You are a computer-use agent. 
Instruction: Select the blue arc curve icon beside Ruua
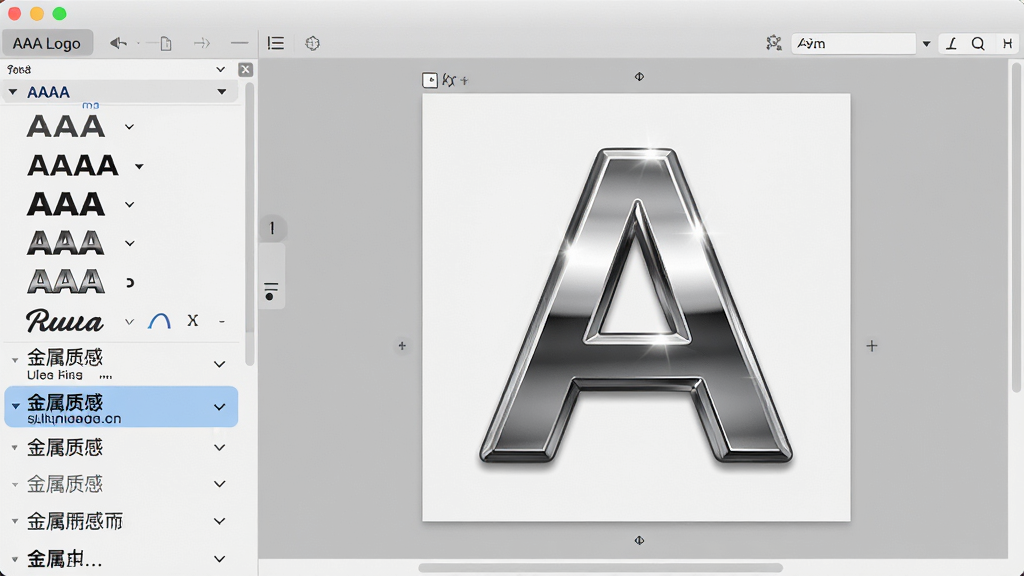(x=159, y=321)
